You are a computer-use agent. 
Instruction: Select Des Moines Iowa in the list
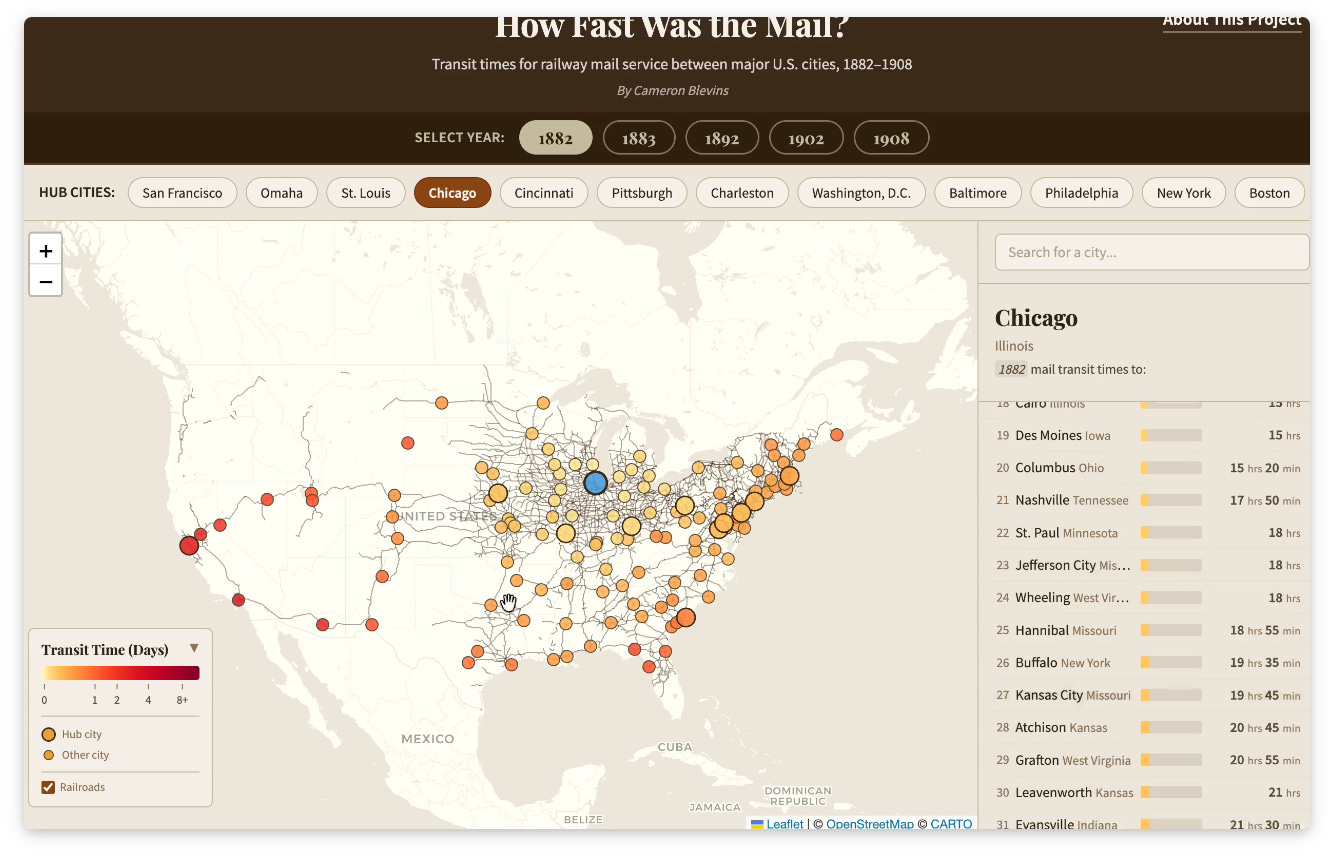click(1145, 436)
